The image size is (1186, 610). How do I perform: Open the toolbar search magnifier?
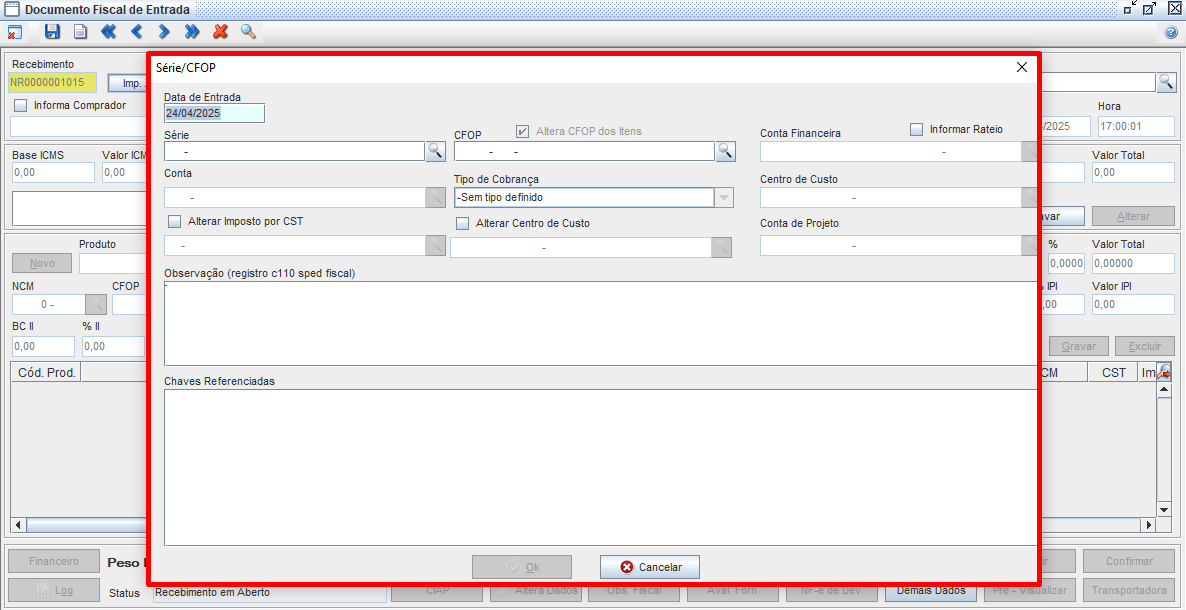[x=248, y=32]
